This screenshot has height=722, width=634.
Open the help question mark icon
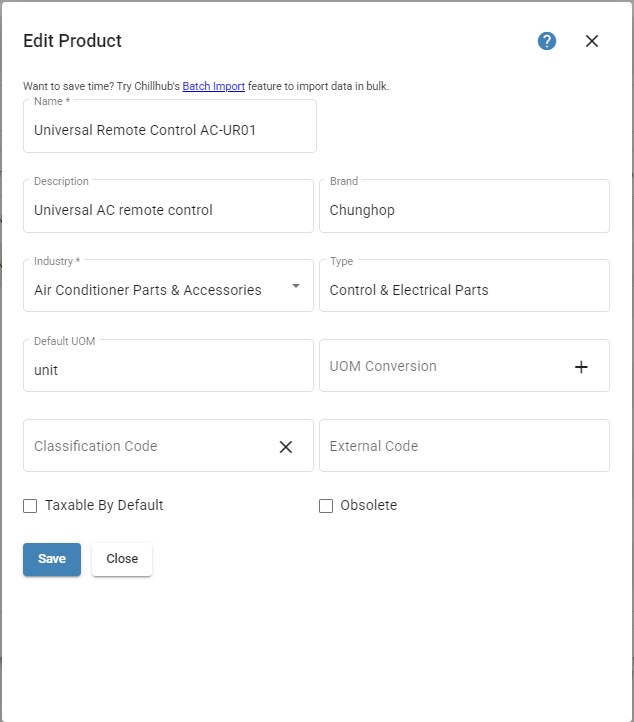click(547, 41)
